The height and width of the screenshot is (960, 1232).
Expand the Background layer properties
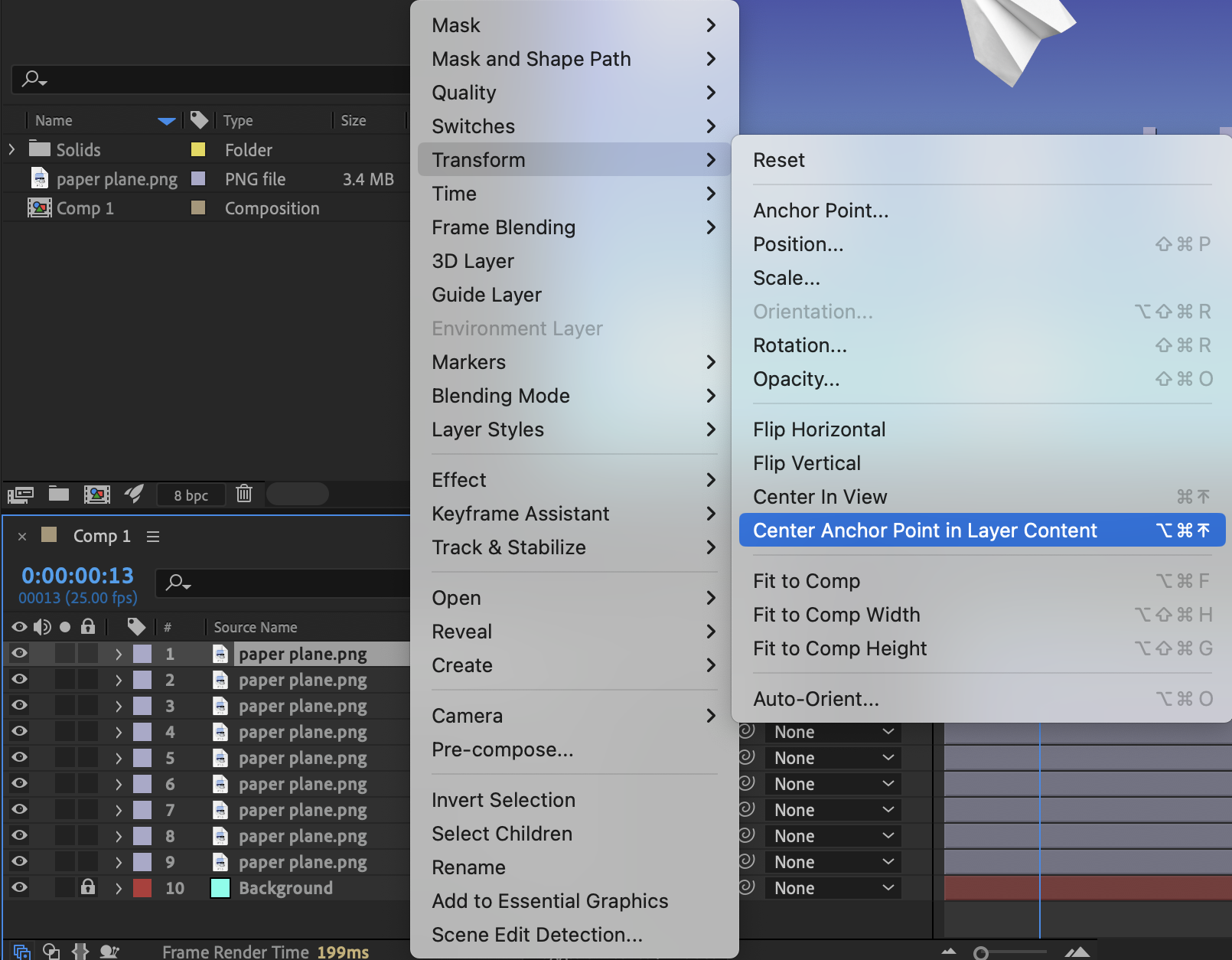(119, 888)
